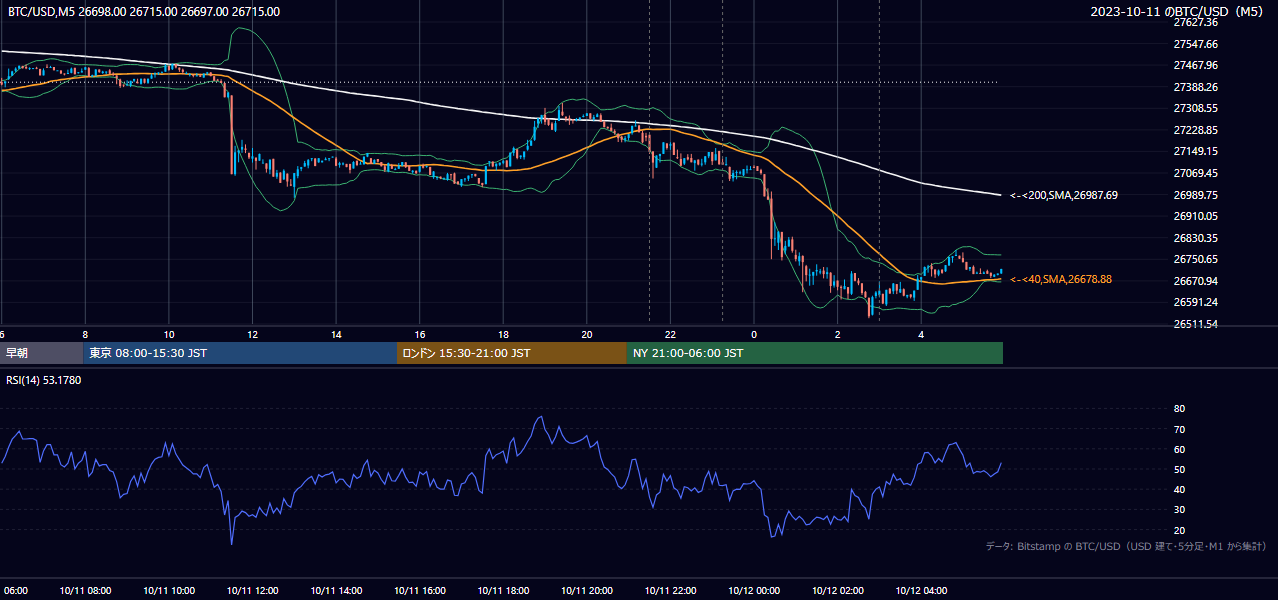Click the RSI axis 30 level label
Viewport: 1278px width, 600px height.
point(1179,510)
